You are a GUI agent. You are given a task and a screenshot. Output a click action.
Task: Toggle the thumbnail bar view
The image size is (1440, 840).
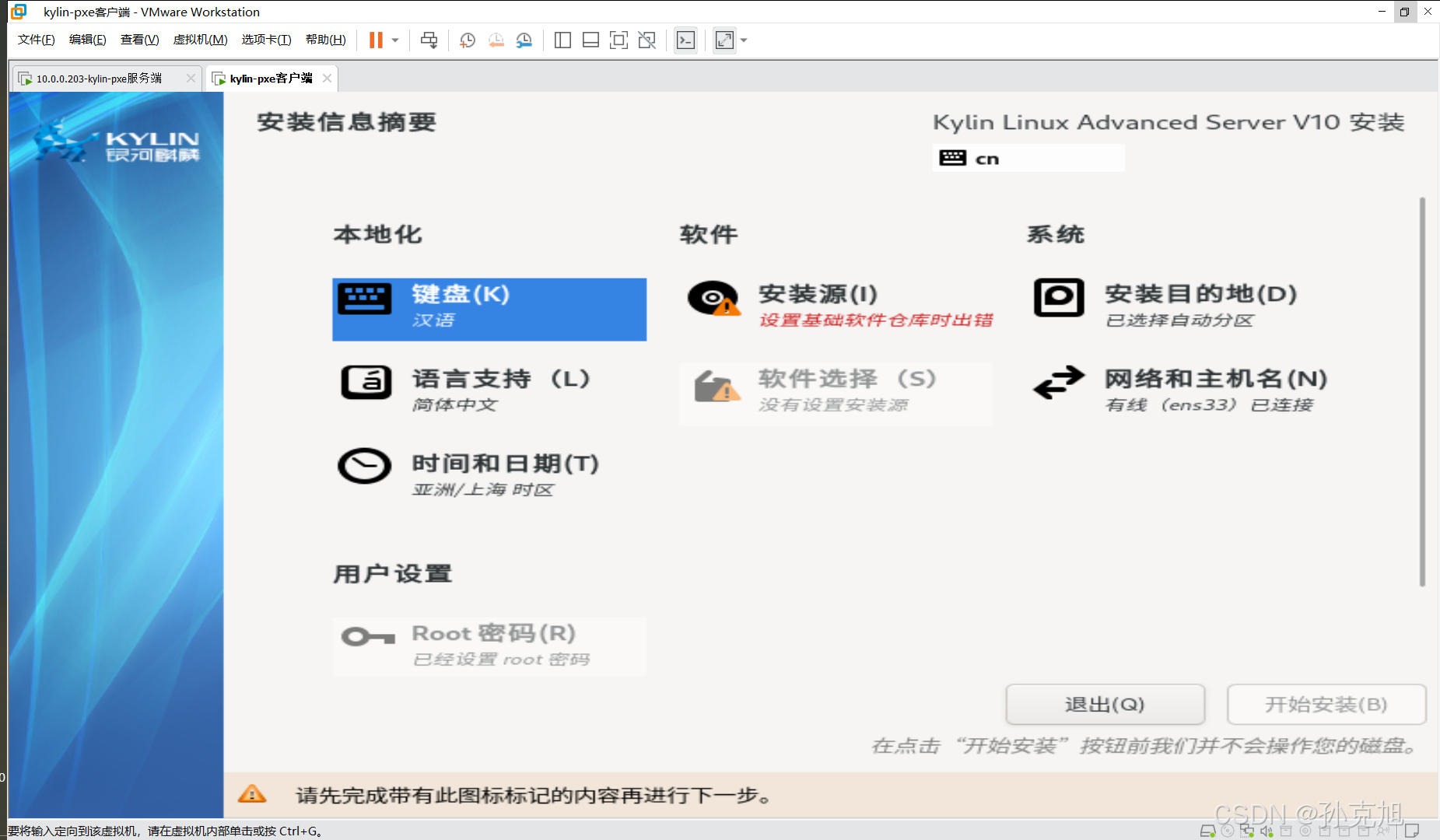click(x=590, y=40)
